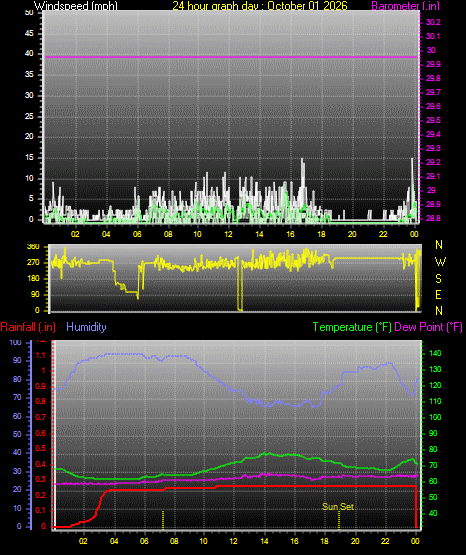The width and height of the screenshot is (466, 555).
Task: Click the "Barometer (.in)" axis title
Action: pyautogui.click(x=405, y=5)
